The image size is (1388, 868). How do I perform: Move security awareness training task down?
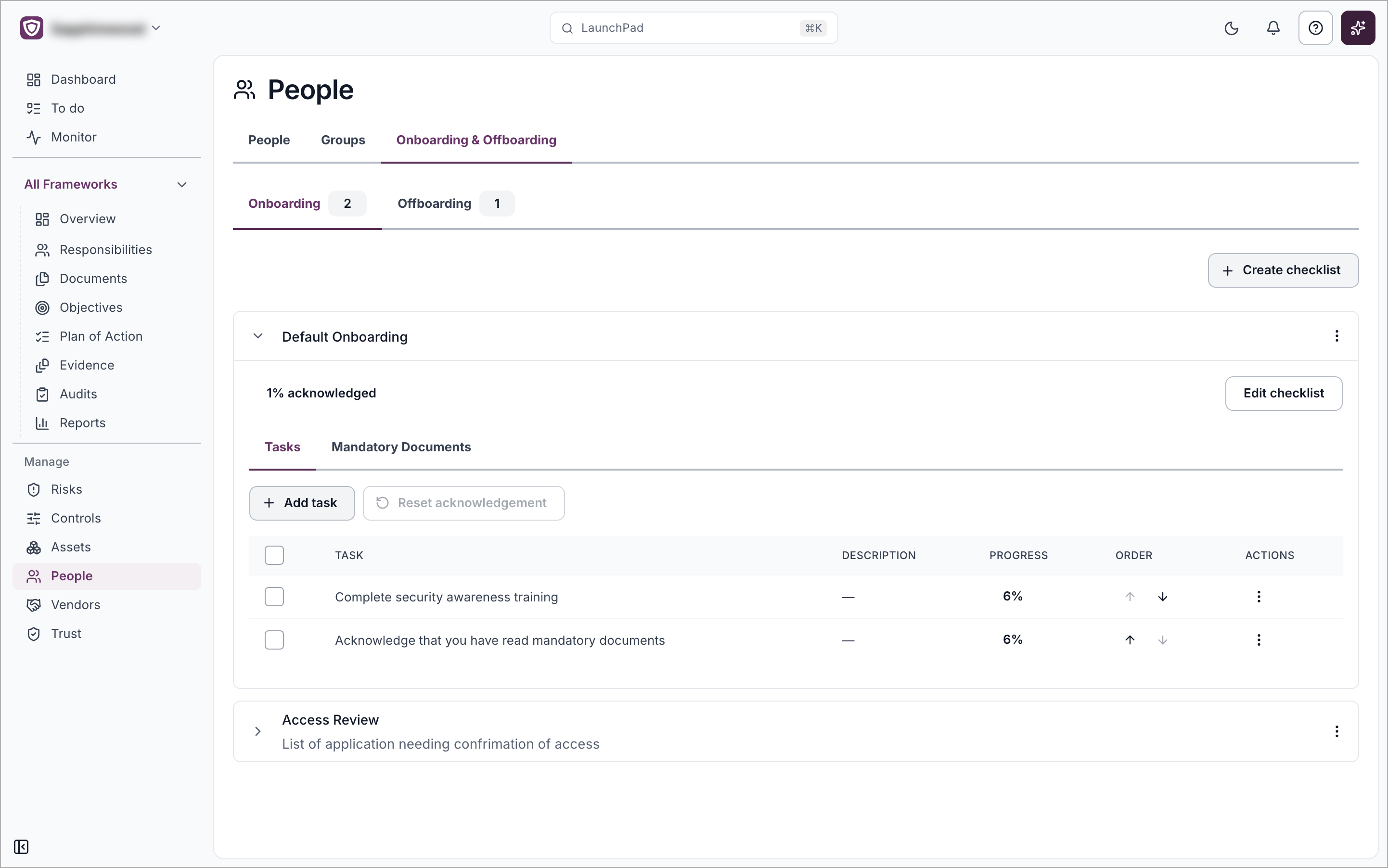[x=1163, y=597]
